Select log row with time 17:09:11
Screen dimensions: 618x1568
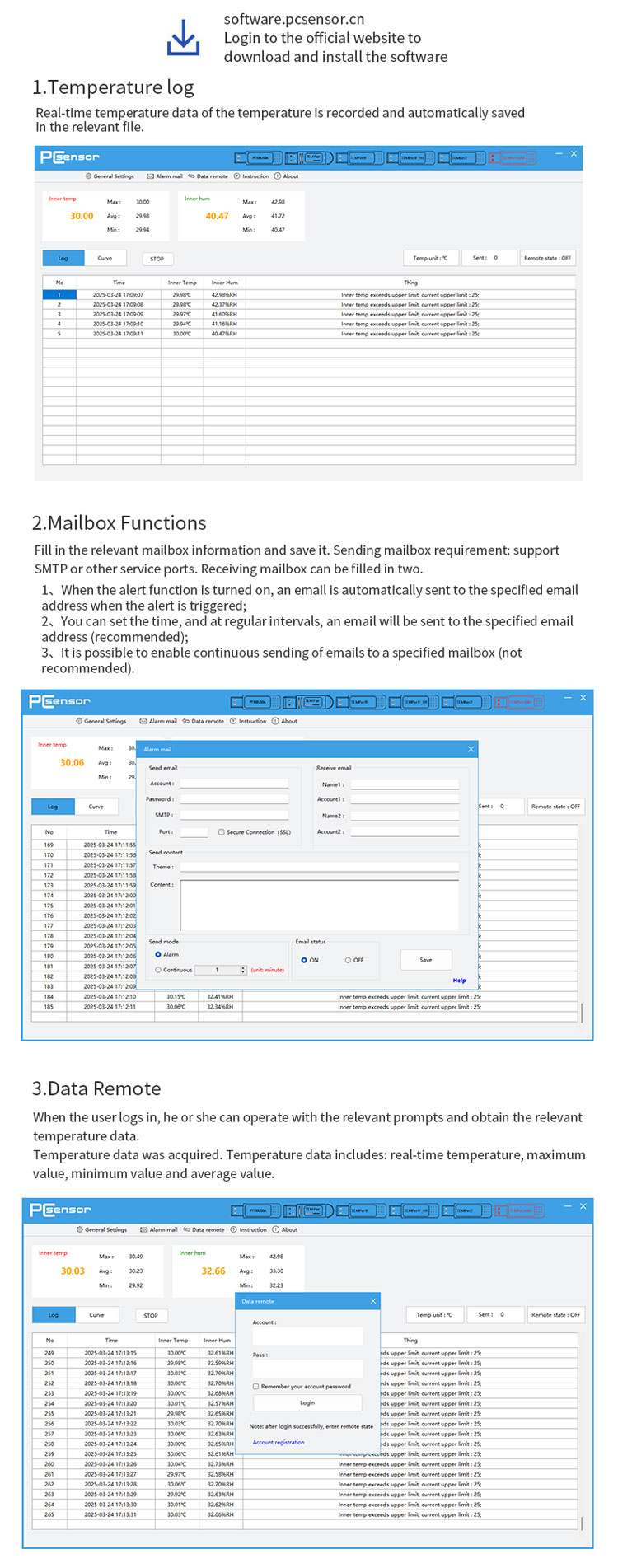309,334
